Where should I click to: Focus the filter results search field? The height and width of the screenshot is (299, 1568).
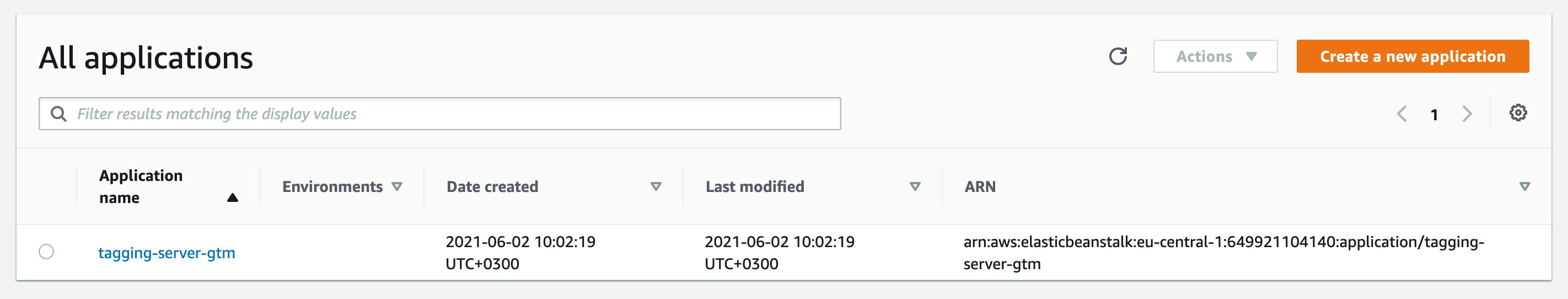click(439, 114)
